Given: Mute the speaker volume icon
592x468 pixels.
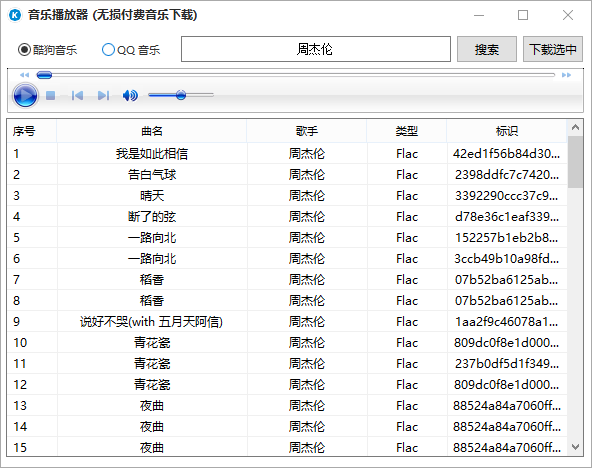Looking at the screenshot, I should pyautogui.click(x=130, y=95).
